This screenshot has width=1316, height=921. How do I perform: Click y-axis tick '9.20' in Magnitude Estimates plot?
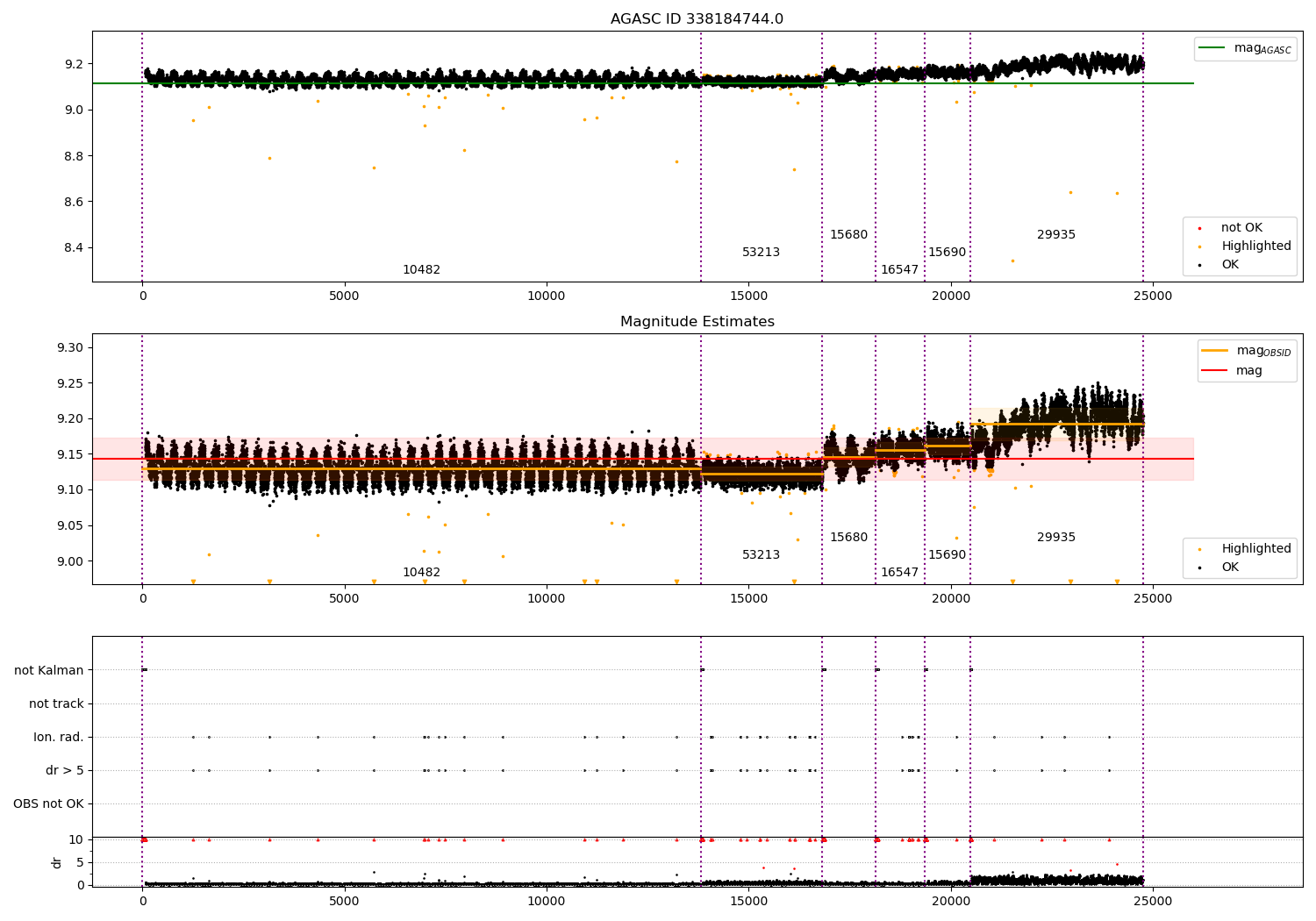[69, 419]
